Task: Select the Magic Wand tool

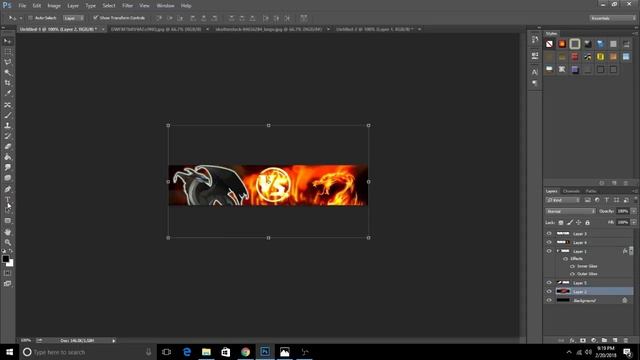Action: click(7, 72)
